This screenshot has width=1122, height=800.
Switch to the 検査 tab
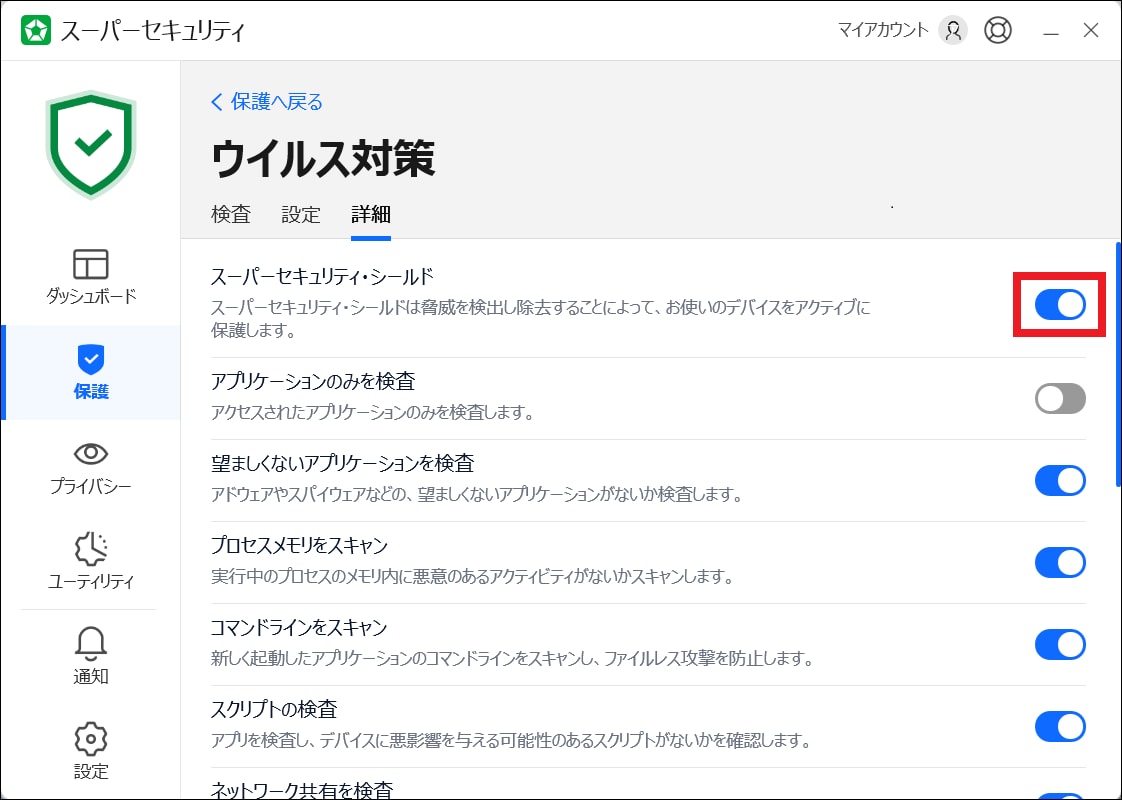231,214
